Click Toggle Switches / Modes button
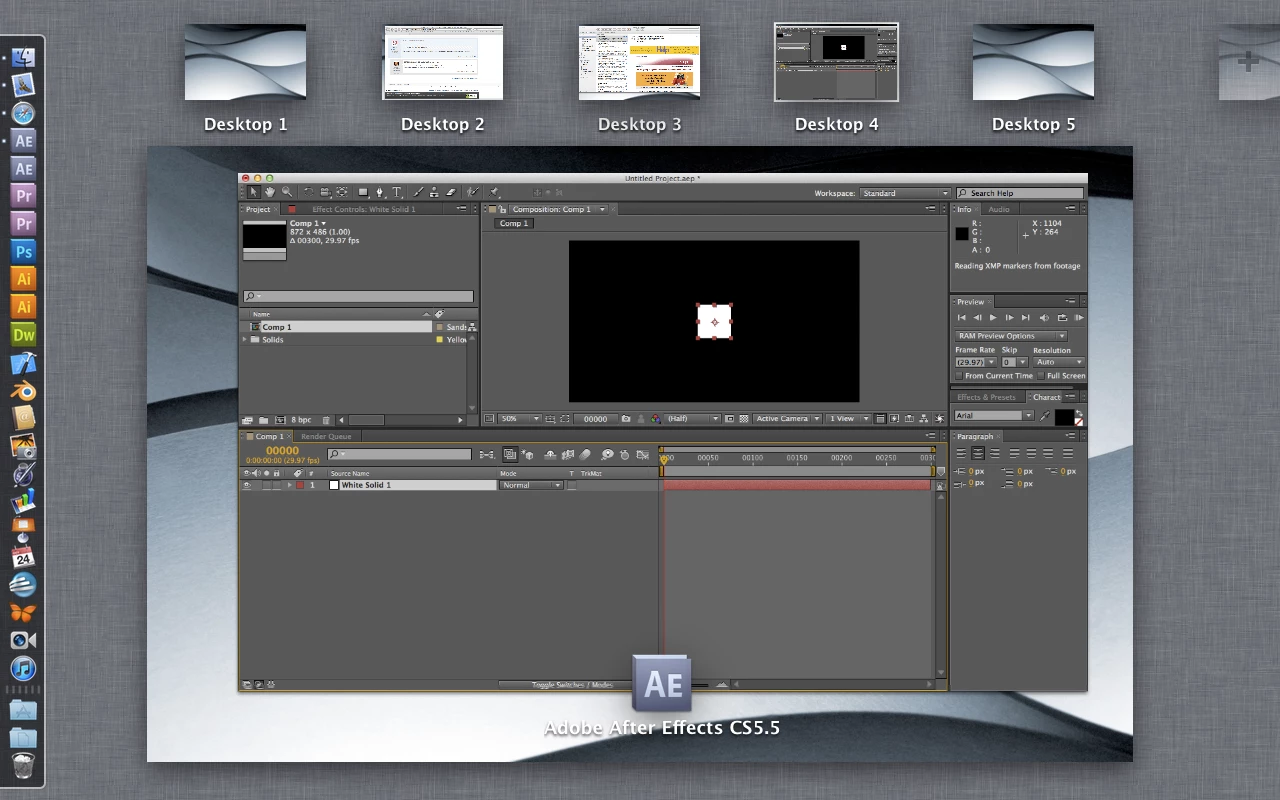The image size is (1280, 800). pyautogui.click(x=572, y=685)
